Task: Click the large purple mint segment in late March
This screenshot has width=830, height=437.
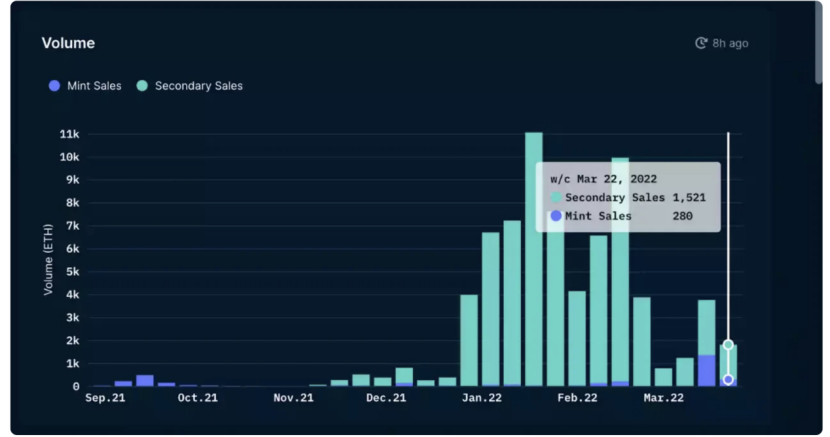Action: [706, 370]
